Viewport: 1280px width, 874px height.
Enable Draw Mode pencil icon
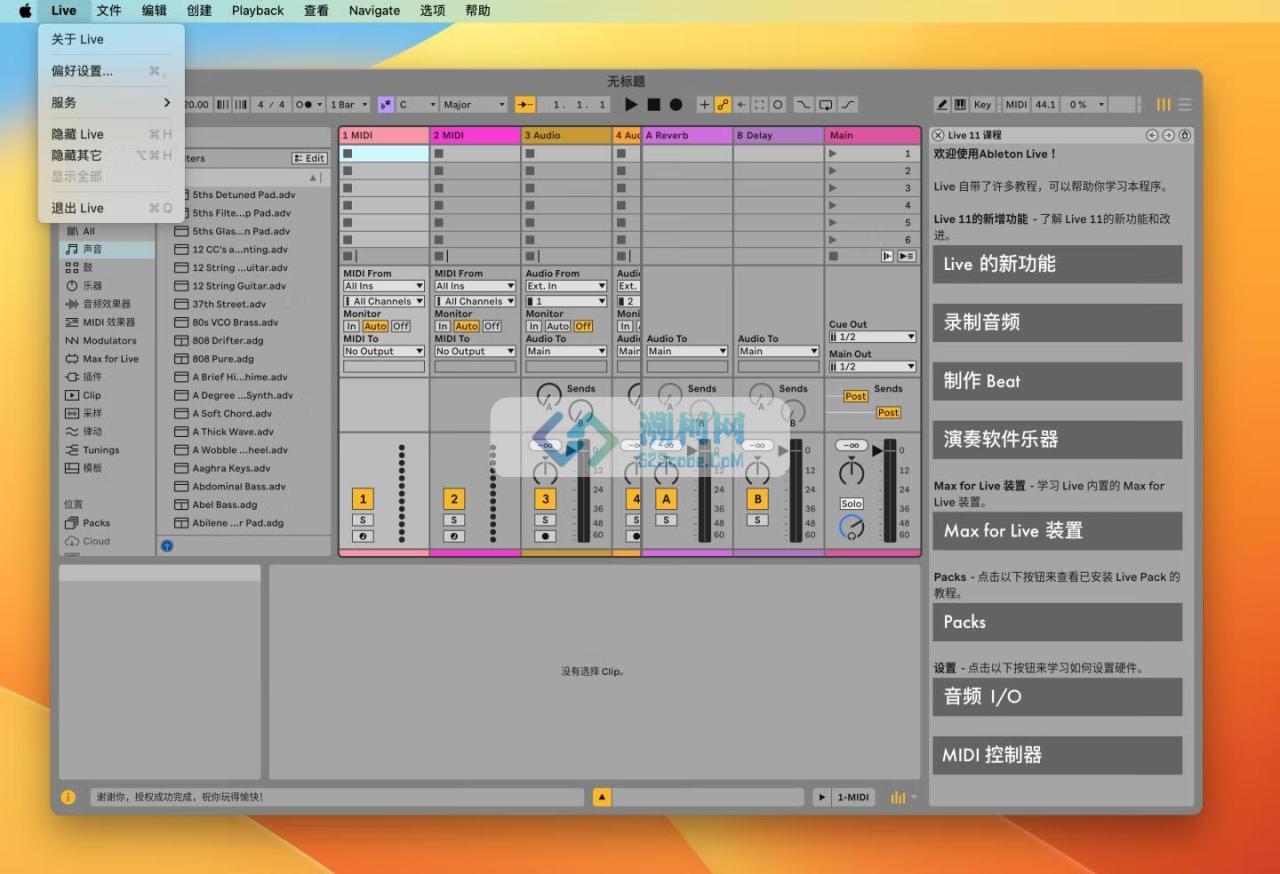click(942, 104)
